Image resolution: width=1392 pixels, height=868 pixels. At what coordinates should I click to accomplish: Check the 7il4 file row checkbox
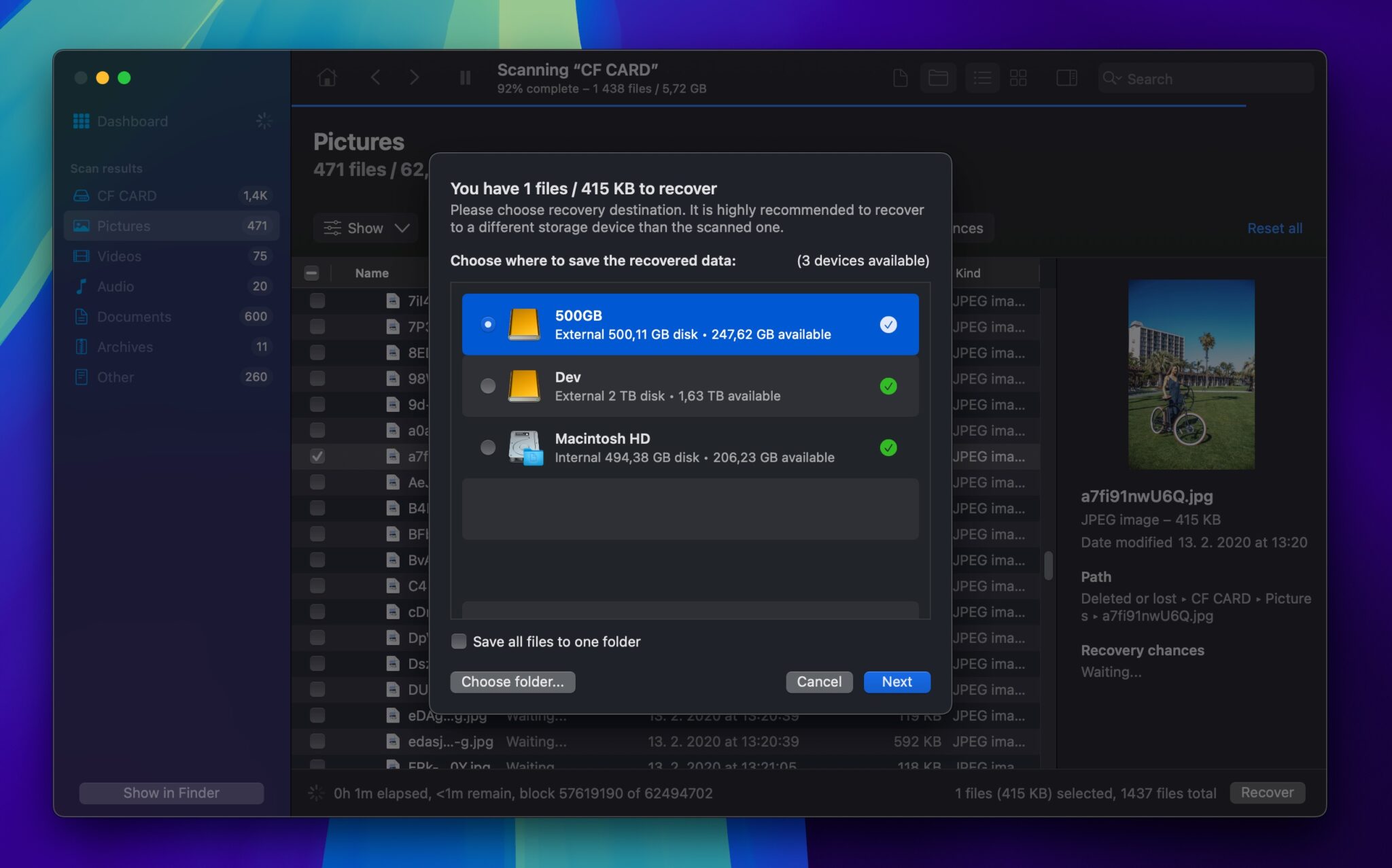tap(317, 300)
